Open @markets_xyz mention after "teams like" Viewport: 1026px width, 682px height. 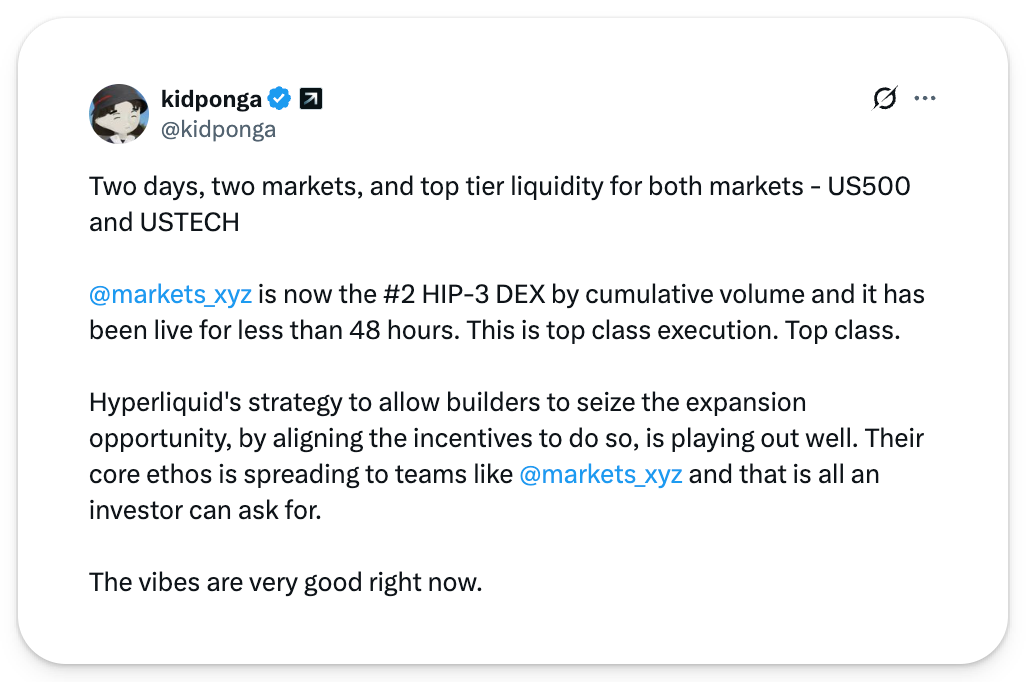click(601, 474)
